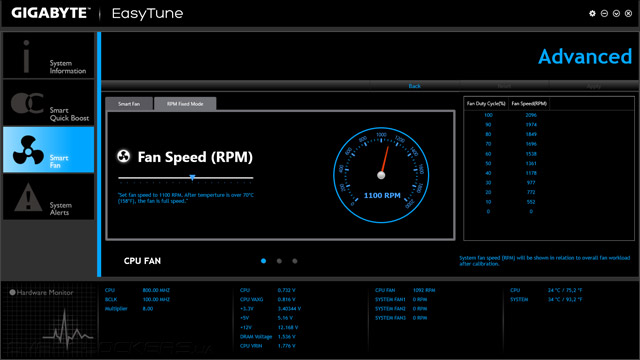The height and width of the screenshot is (360, 640).
Task: Click the RPM gauge dial needle
Action: (x=384, y=161)
